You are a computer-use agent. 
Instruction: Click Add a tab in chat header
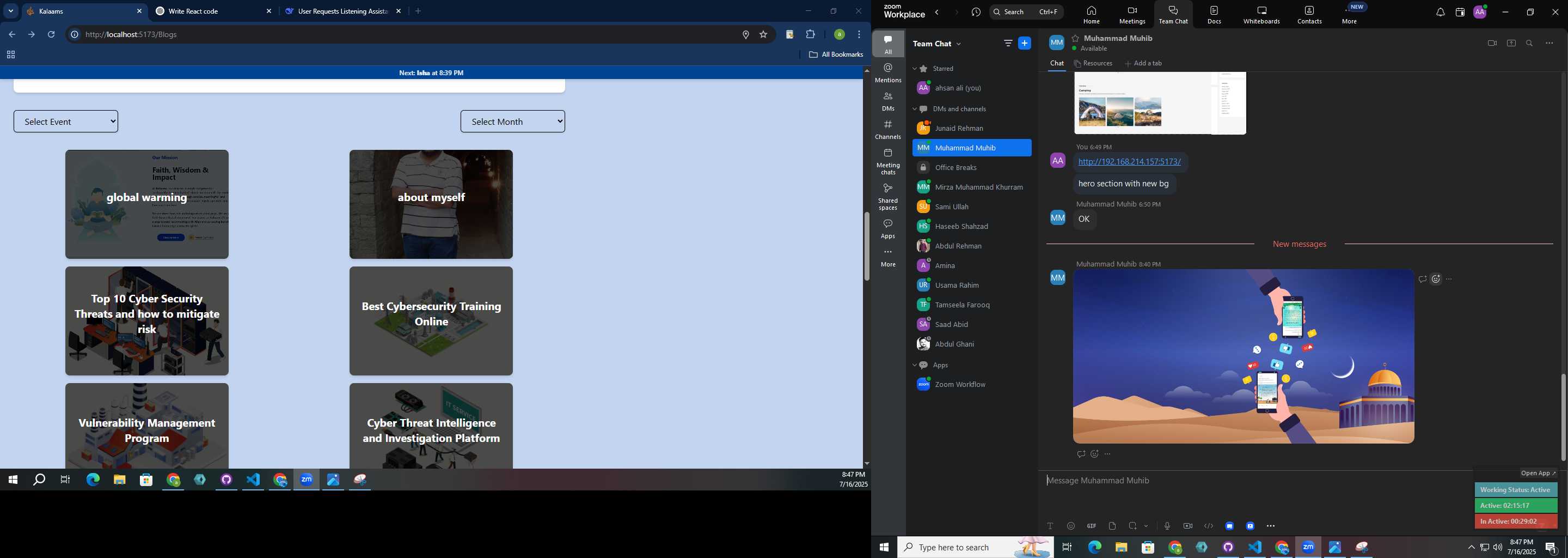[1143, 63]
